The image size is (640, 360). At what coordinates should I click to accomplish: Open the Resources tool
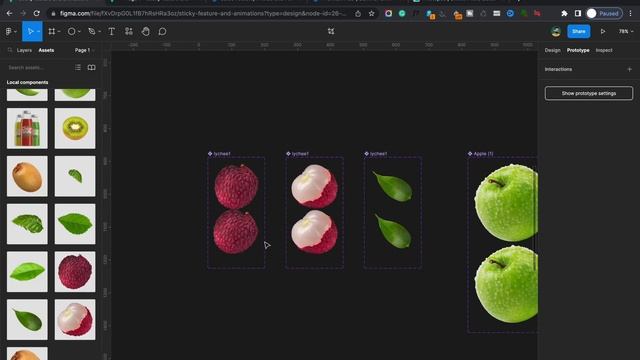tap(129, 31)
